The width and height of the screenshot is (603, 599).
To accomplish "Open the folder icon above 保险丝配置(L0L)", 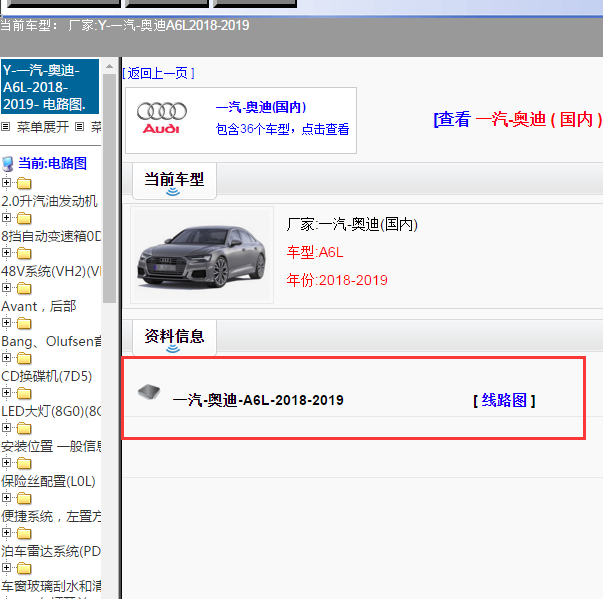I will coord(24,463).
